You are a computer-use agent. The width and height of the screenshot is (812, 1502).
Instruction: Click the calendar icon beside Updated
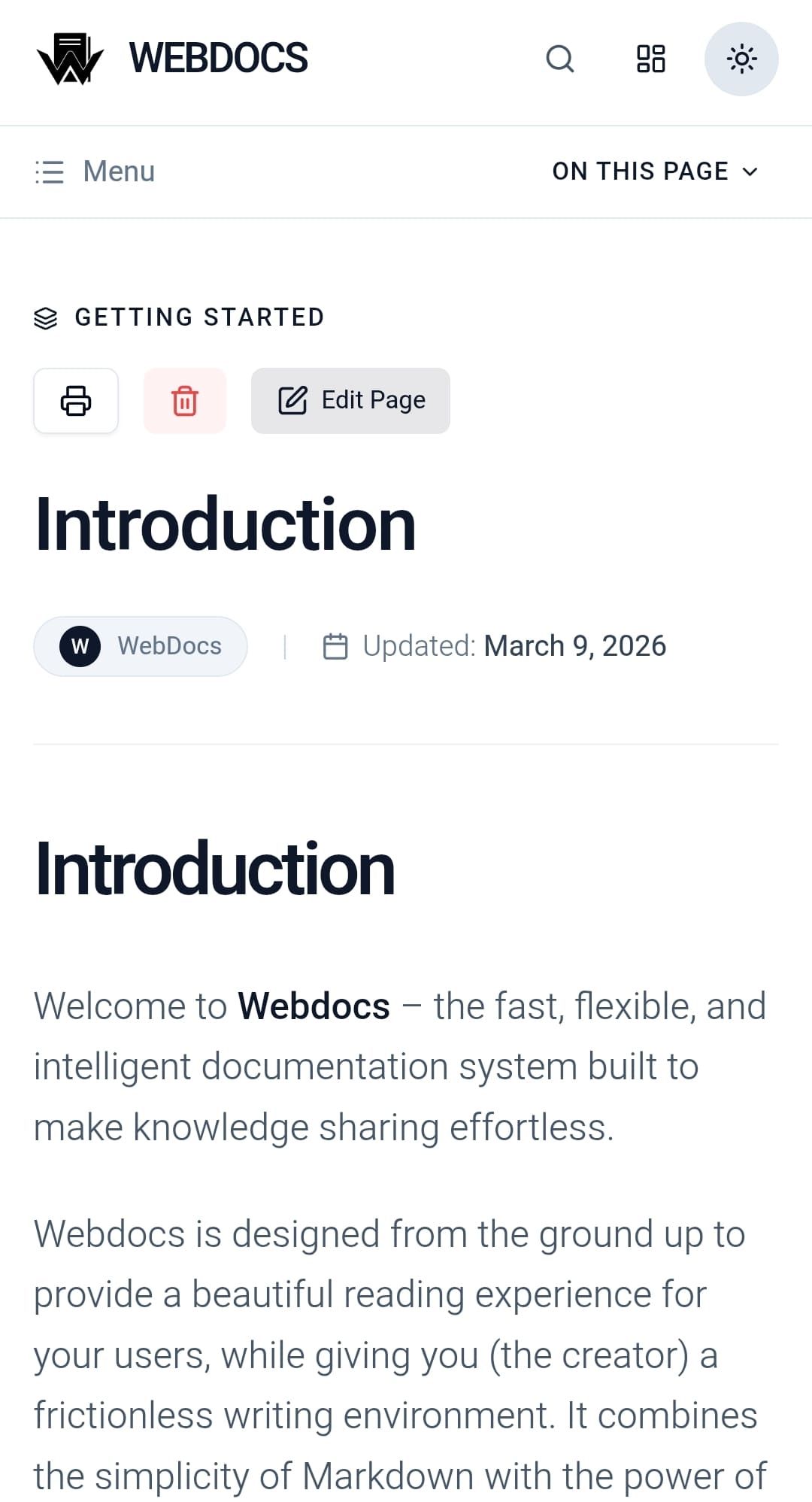[335, 646]
